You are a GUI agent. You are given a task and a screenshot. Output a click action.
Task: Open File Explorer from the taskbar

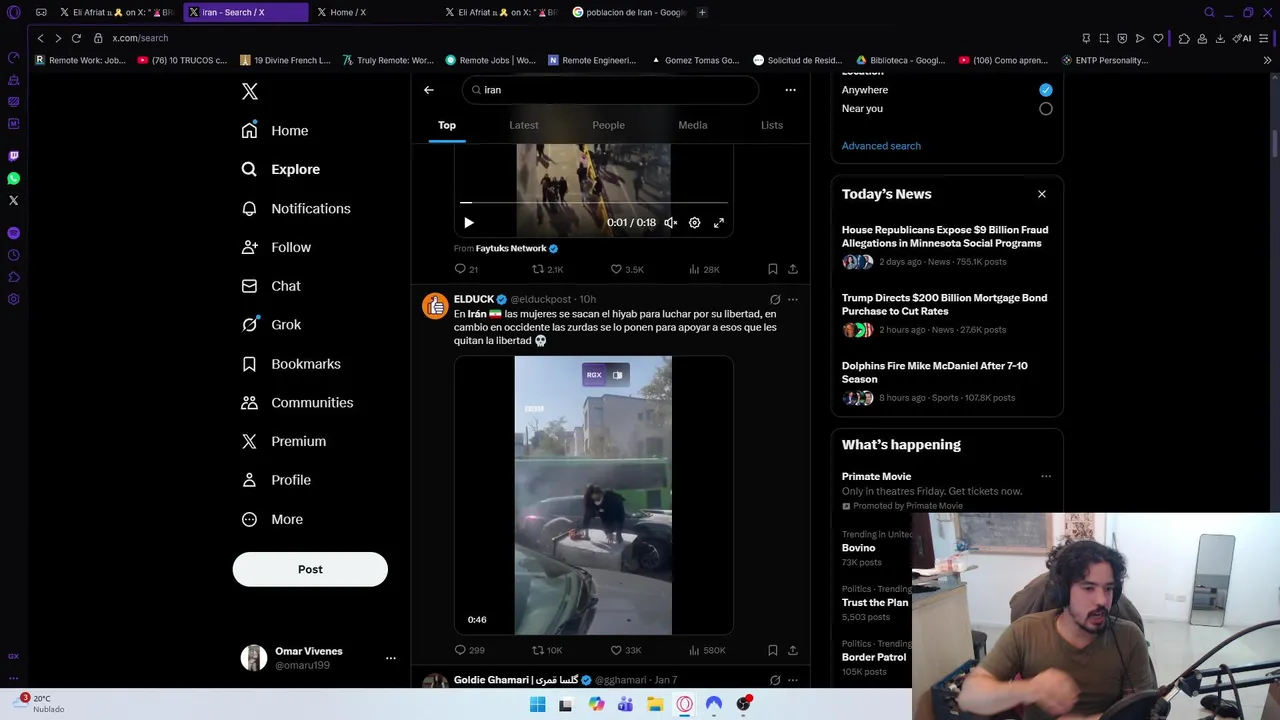[x=655, y=704]
